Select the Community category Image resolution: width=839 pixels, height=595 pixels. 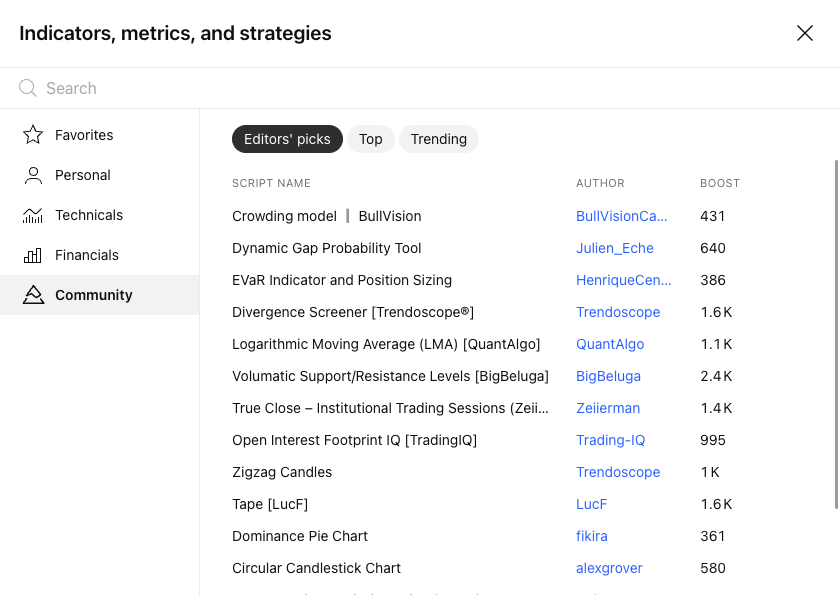(x=100, y=295)
